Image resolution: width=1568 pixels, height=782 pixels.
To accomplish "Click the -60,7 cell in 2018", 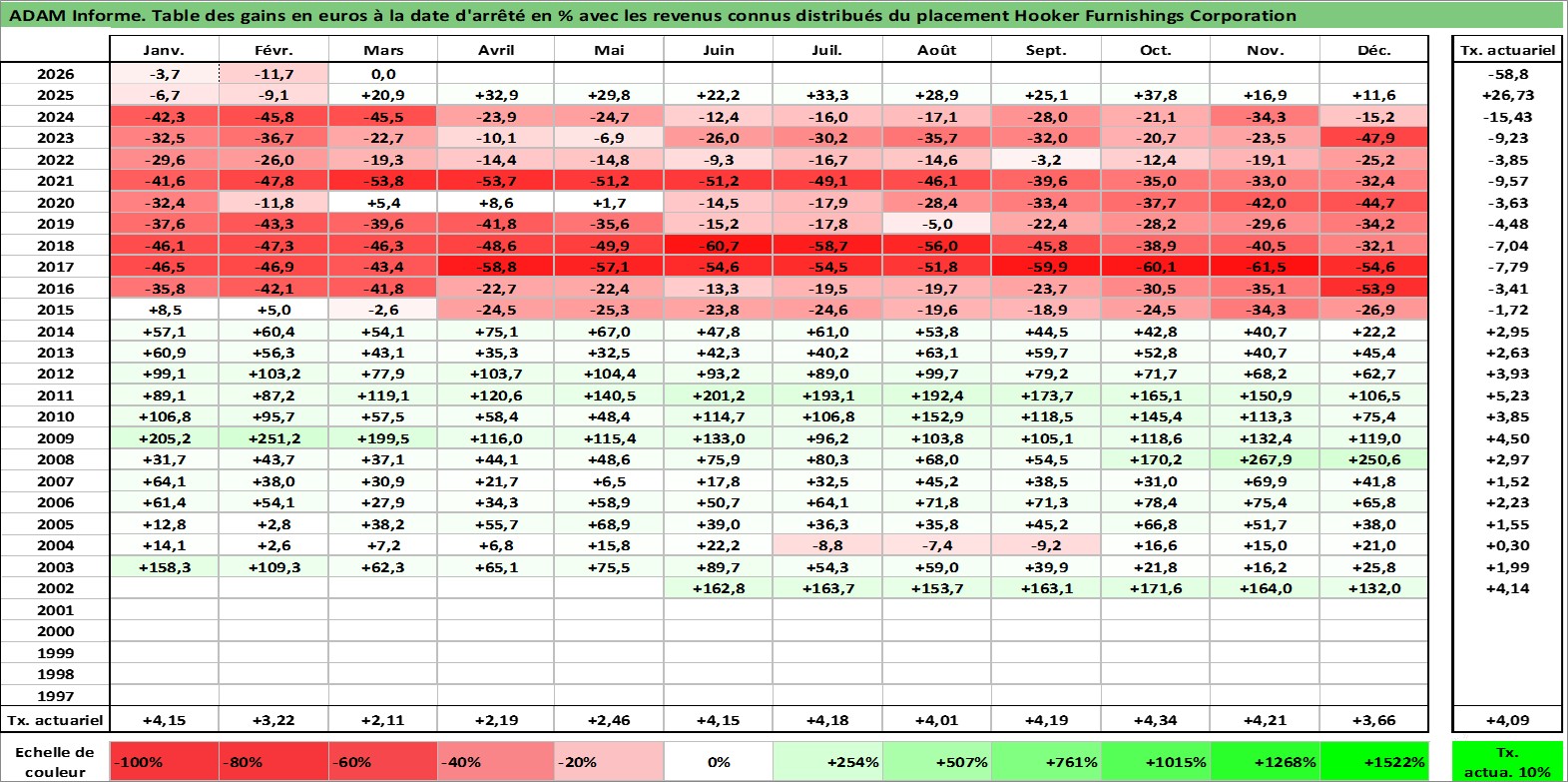I will point(719,246).
